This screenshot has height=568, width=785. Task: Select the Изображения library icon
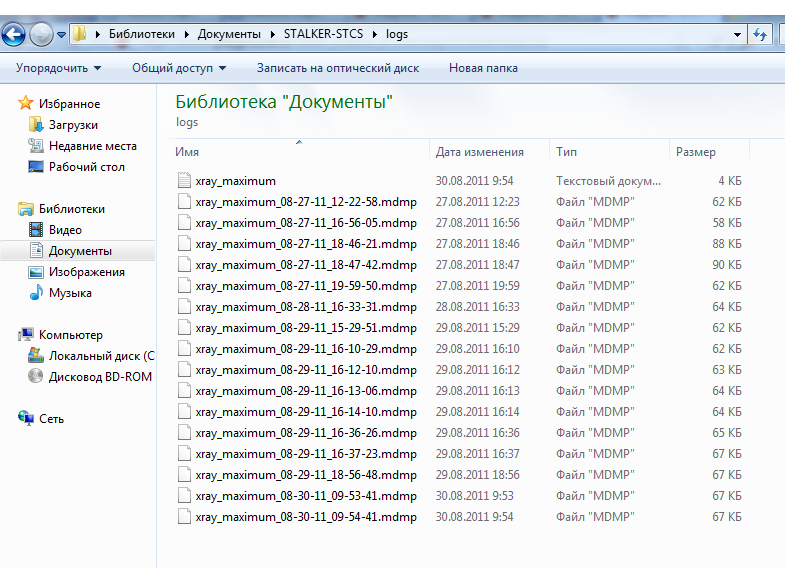tap(36, 272)
